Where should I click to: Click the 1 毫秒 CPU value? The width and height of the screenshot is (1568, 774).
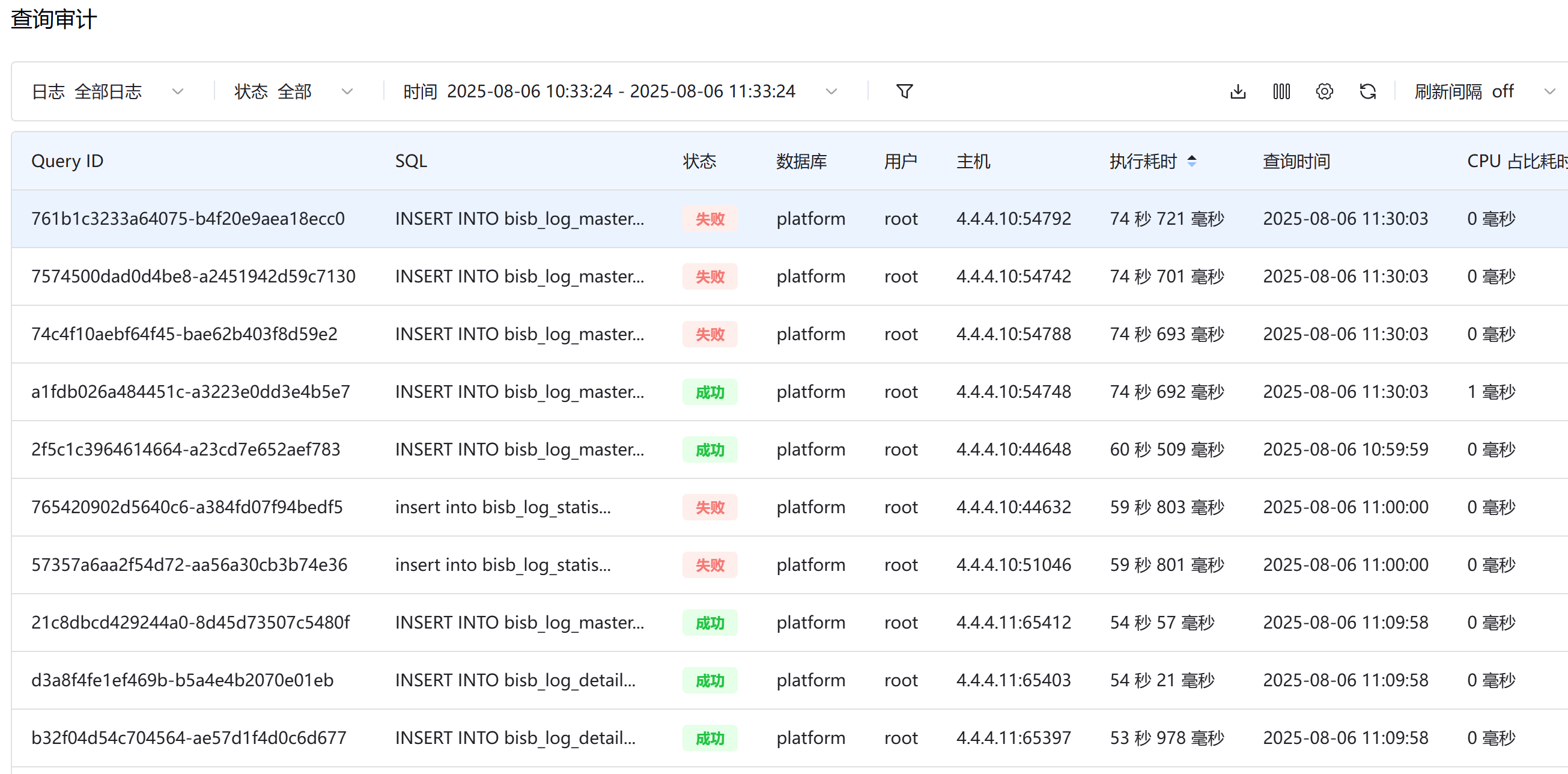pos(1491,392)
